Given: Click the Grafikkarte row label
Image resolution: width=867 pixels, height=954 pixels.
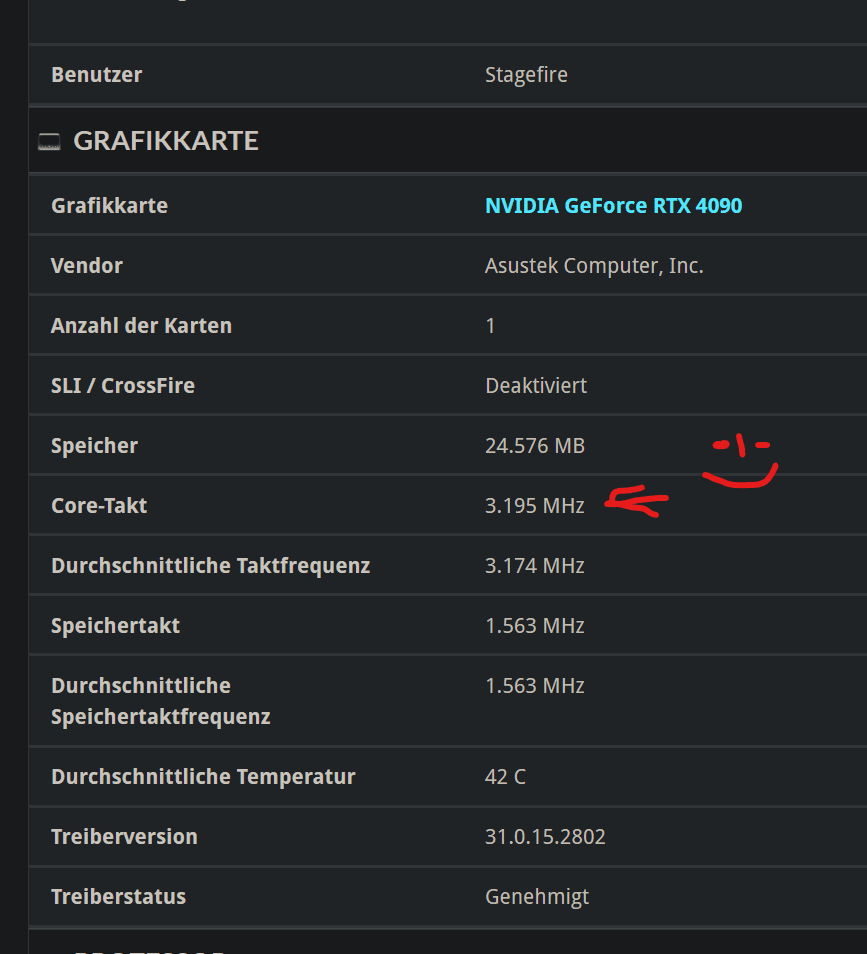Looking at the screenshot, I should pyautogui.click(x=110, y=206).
